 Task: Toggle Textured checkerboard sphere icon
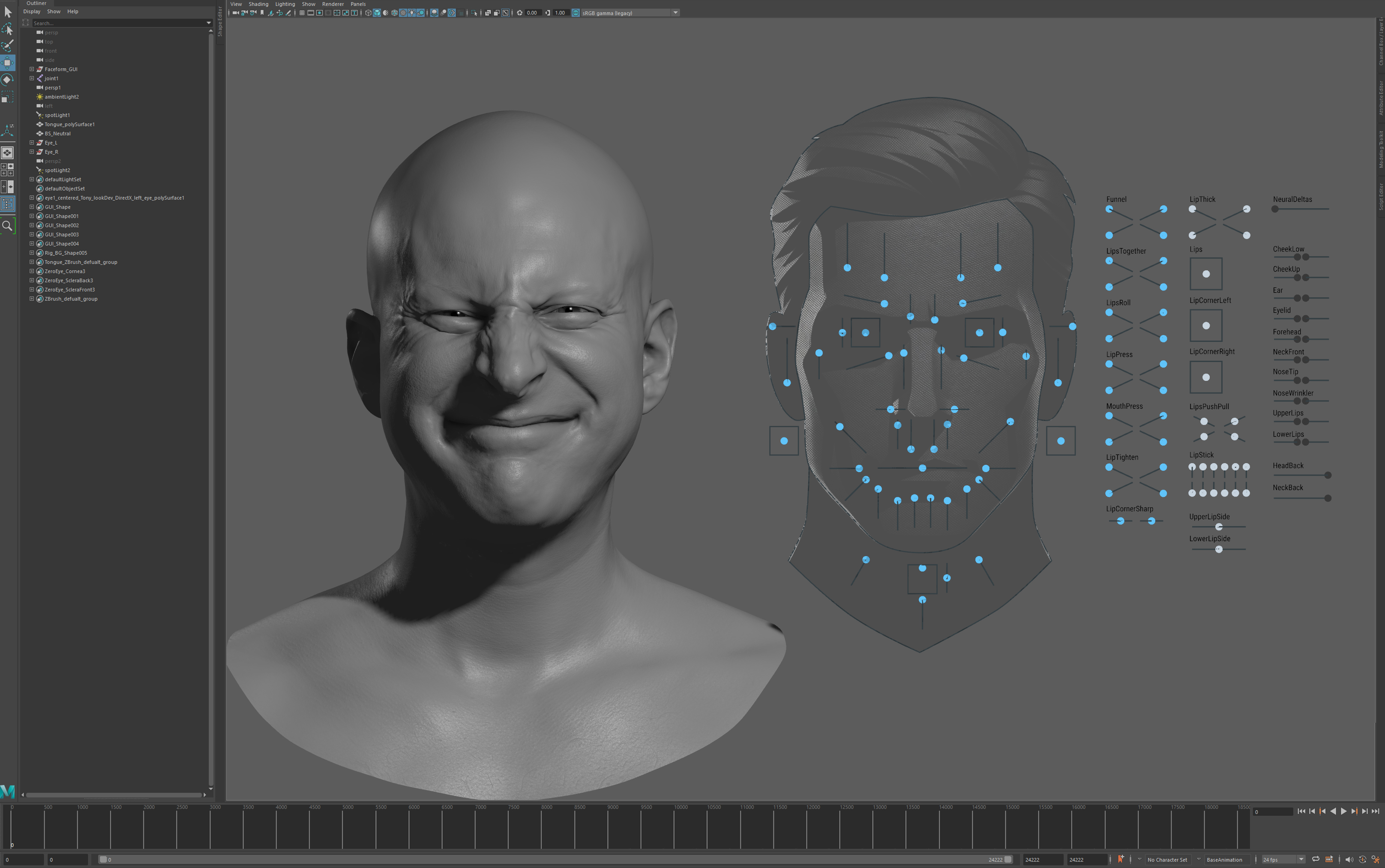[x=403, y=12]
